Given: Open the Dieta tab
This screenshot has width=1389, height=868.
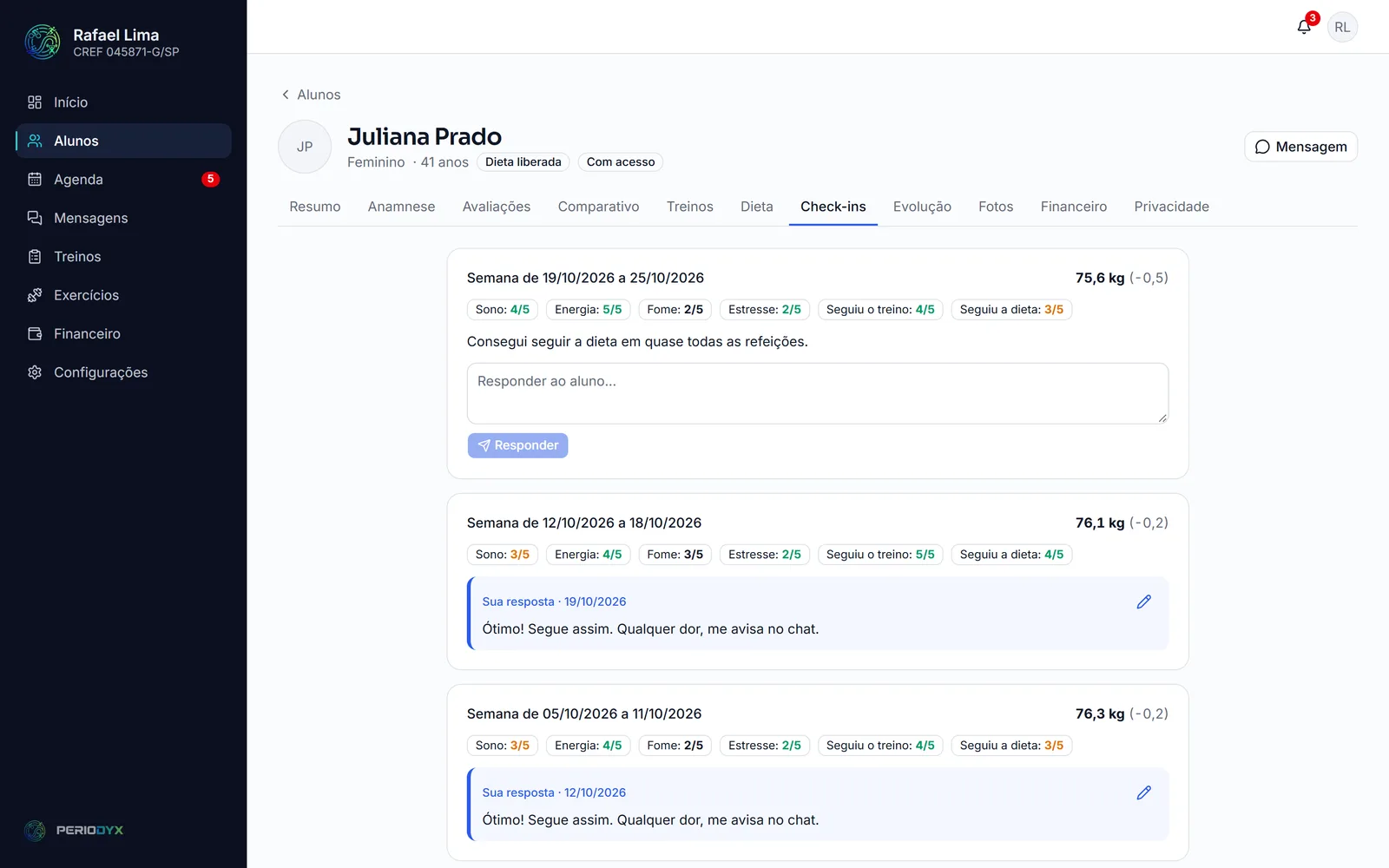Looking at the screenshot, I should pos(757,207).
